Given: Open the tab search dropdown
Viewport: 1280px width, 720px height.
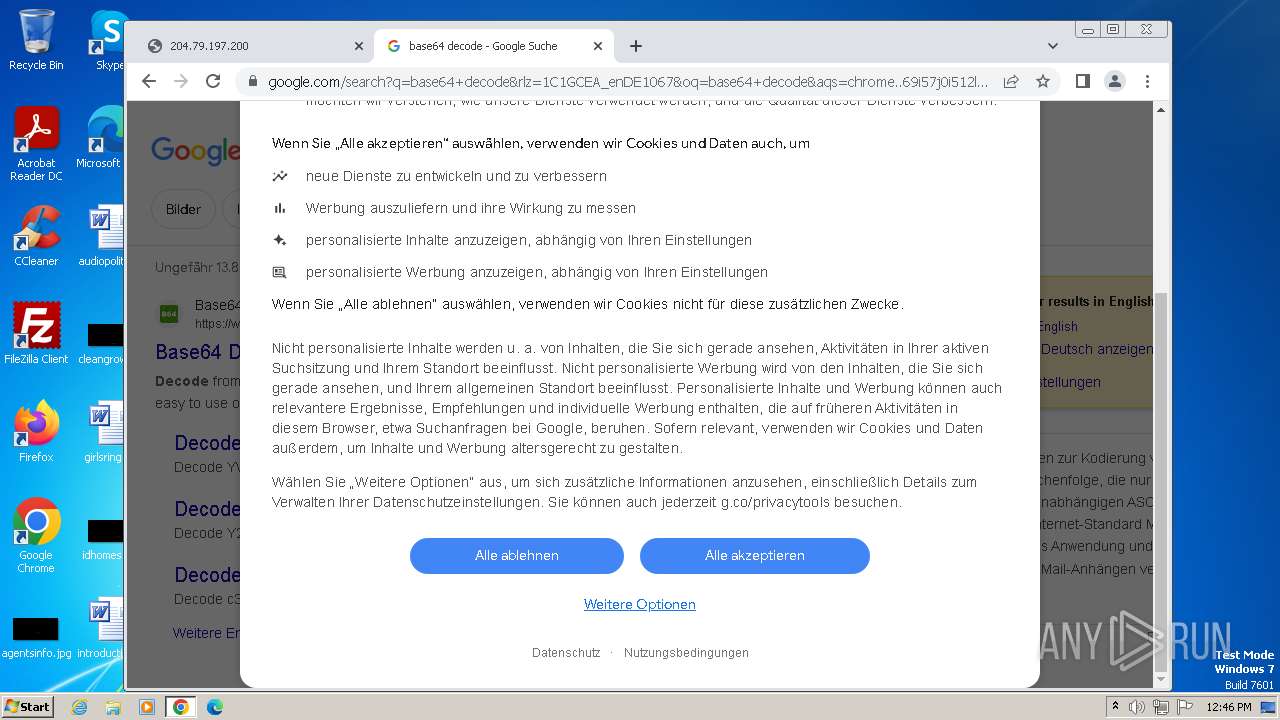Looking at the screenshot, I should click(x=1053, y=46).
